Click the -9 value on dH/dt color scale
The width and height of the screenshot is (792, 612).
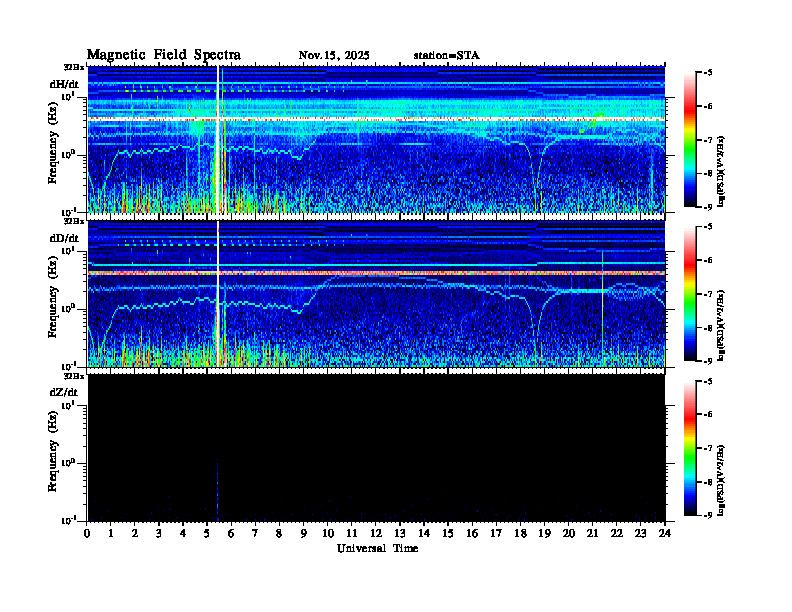coord(708,207)
